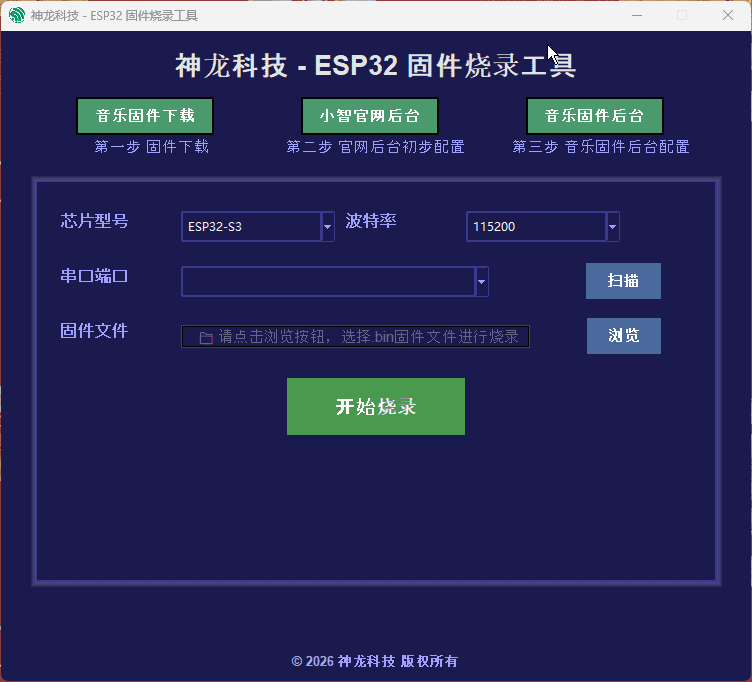Open the 小智官网后台 button
The image size is (752, 682).
pyautogui.click(x=370, y=116)
